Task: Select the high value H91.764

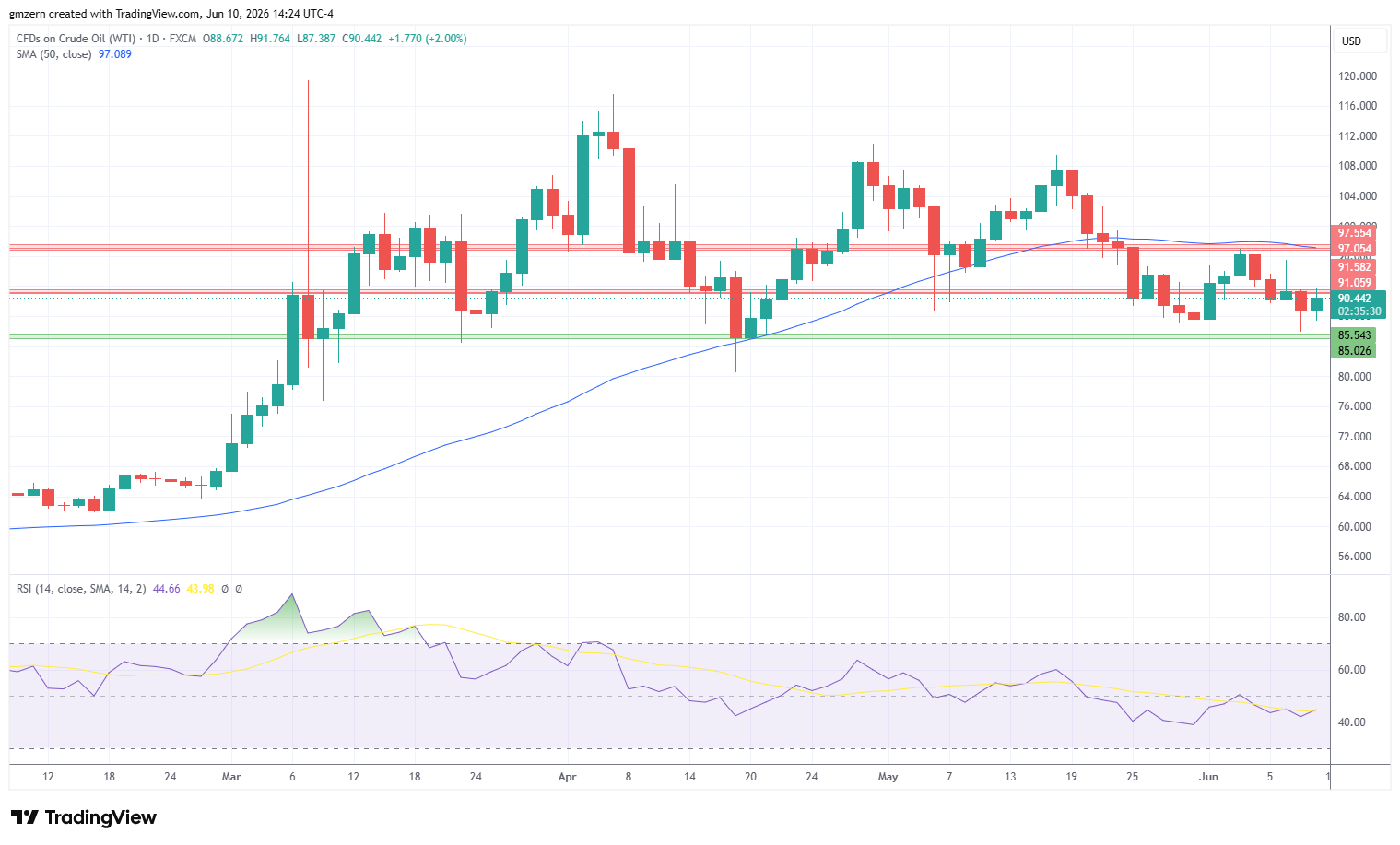Action: point(270,39)
